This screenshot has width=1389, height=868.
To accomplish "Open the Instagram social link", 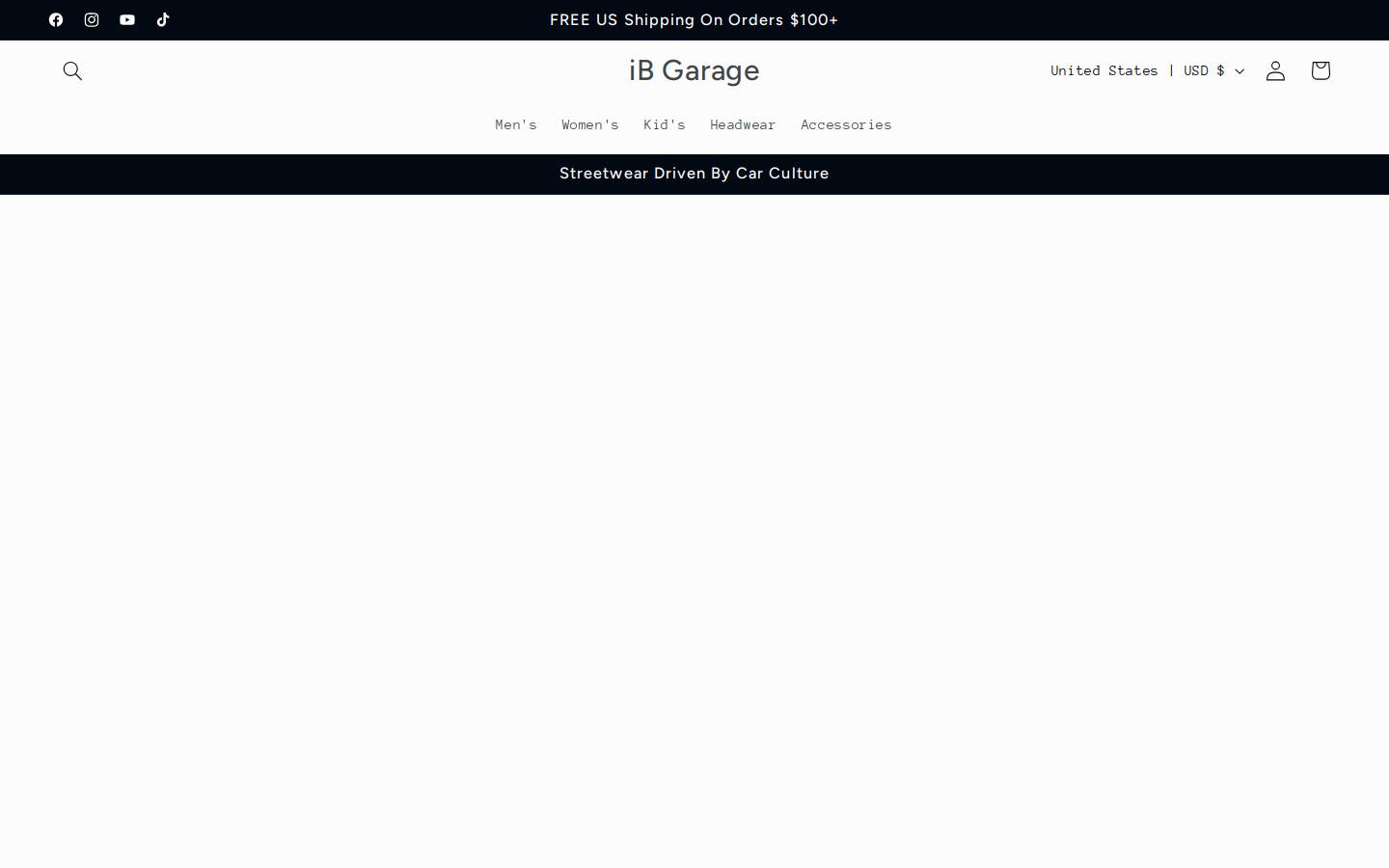I will point(92,20).
